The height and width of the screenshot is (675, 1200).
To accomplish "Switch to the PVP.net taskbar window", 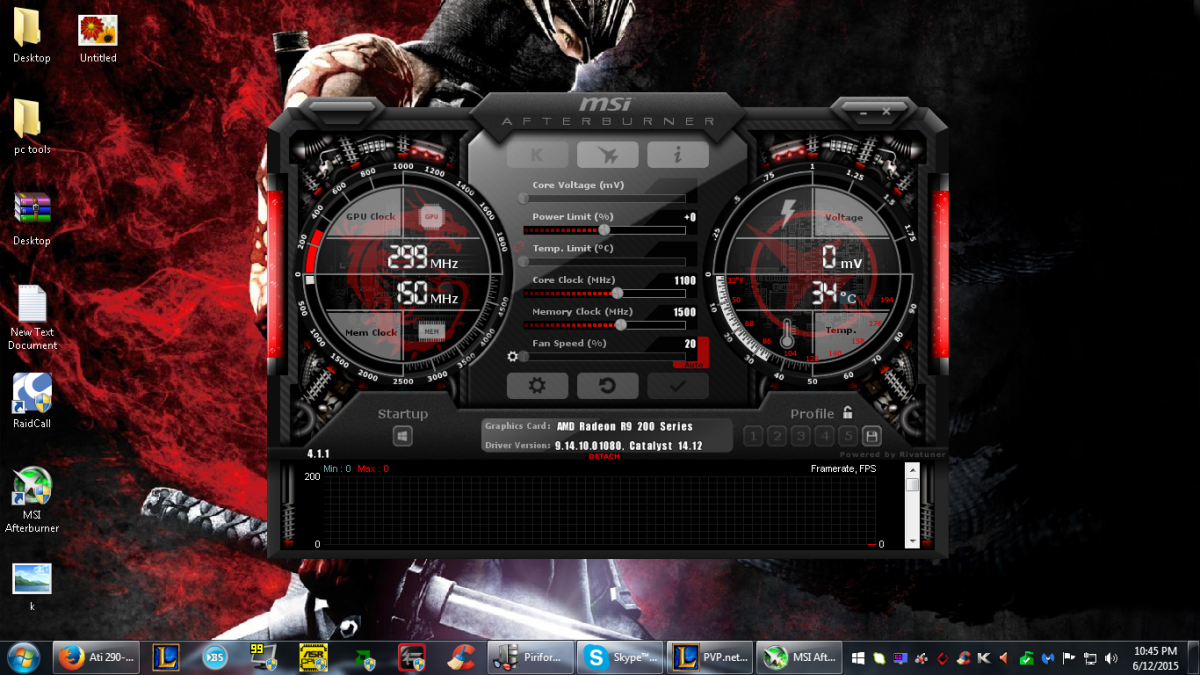I will (710, 657).
